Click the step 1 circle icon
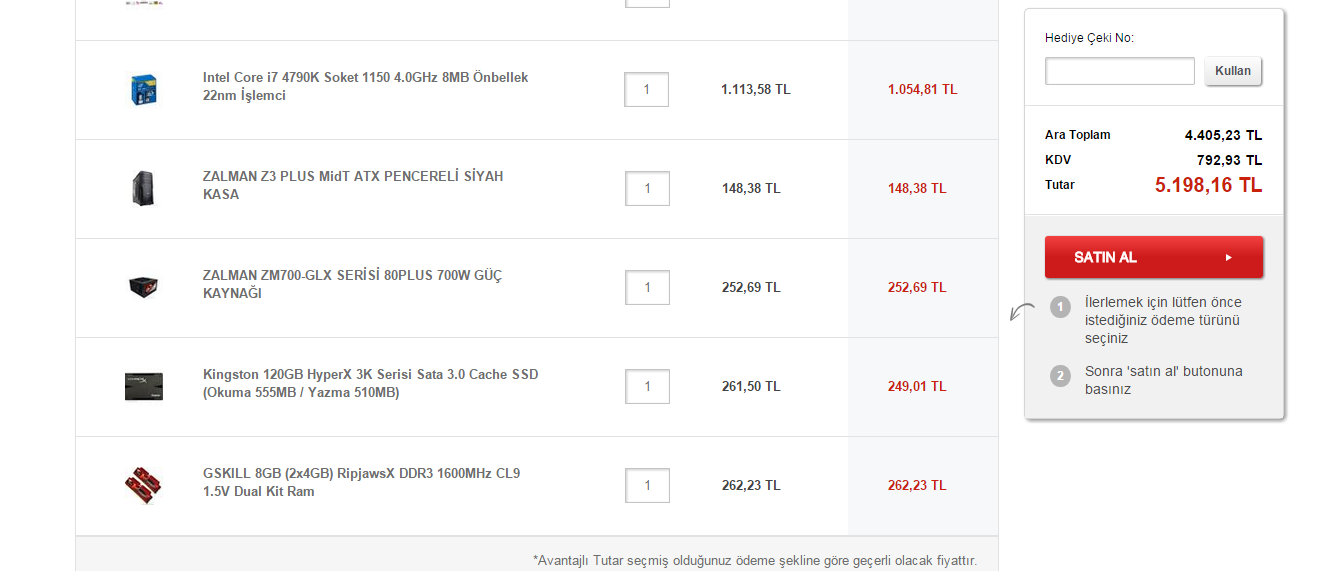This screenshot has height=571, width=1338. (x=1061, y=306)
